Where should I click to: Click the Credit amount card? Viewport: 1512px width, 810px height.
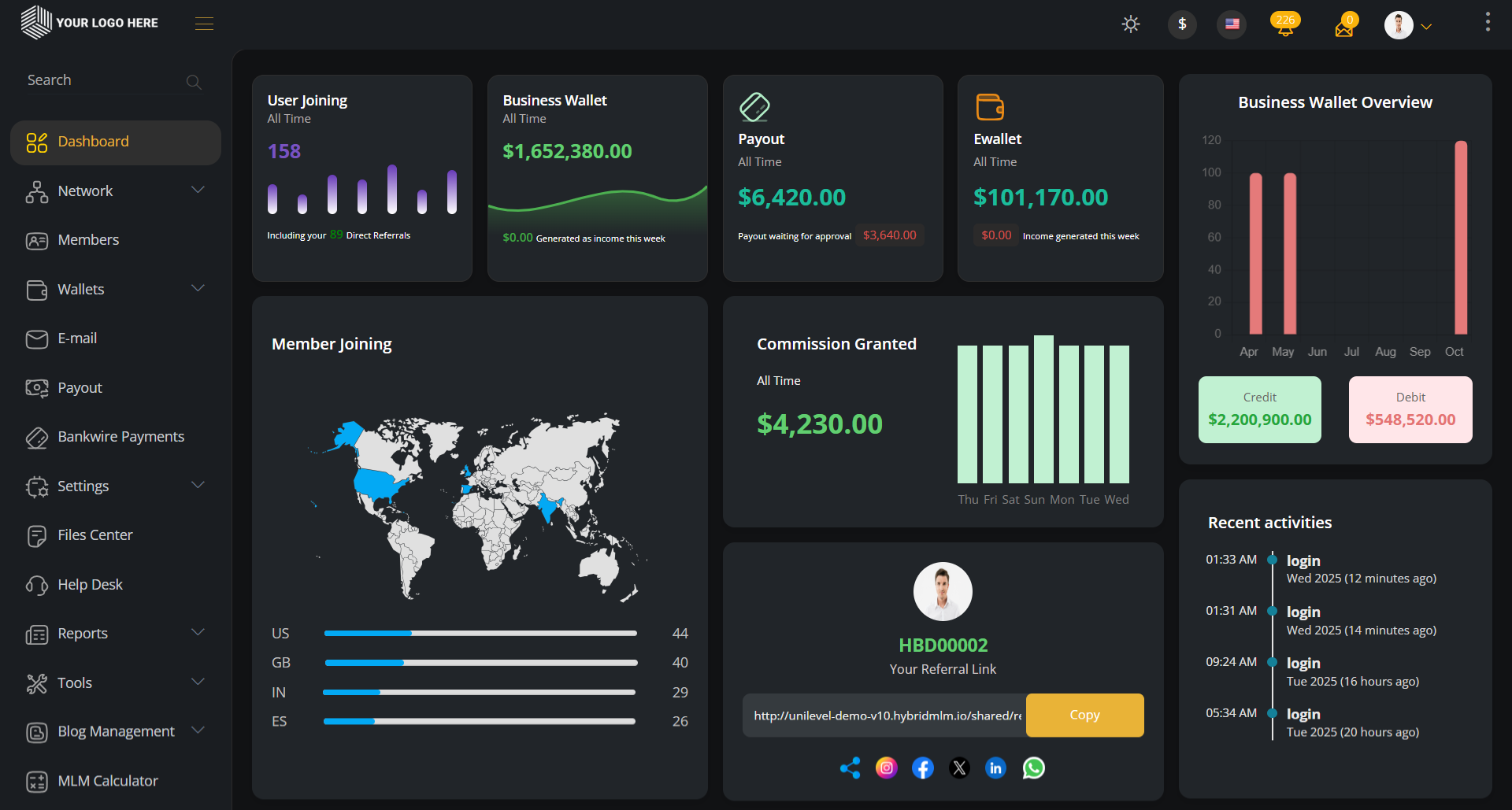(1259, 409)
